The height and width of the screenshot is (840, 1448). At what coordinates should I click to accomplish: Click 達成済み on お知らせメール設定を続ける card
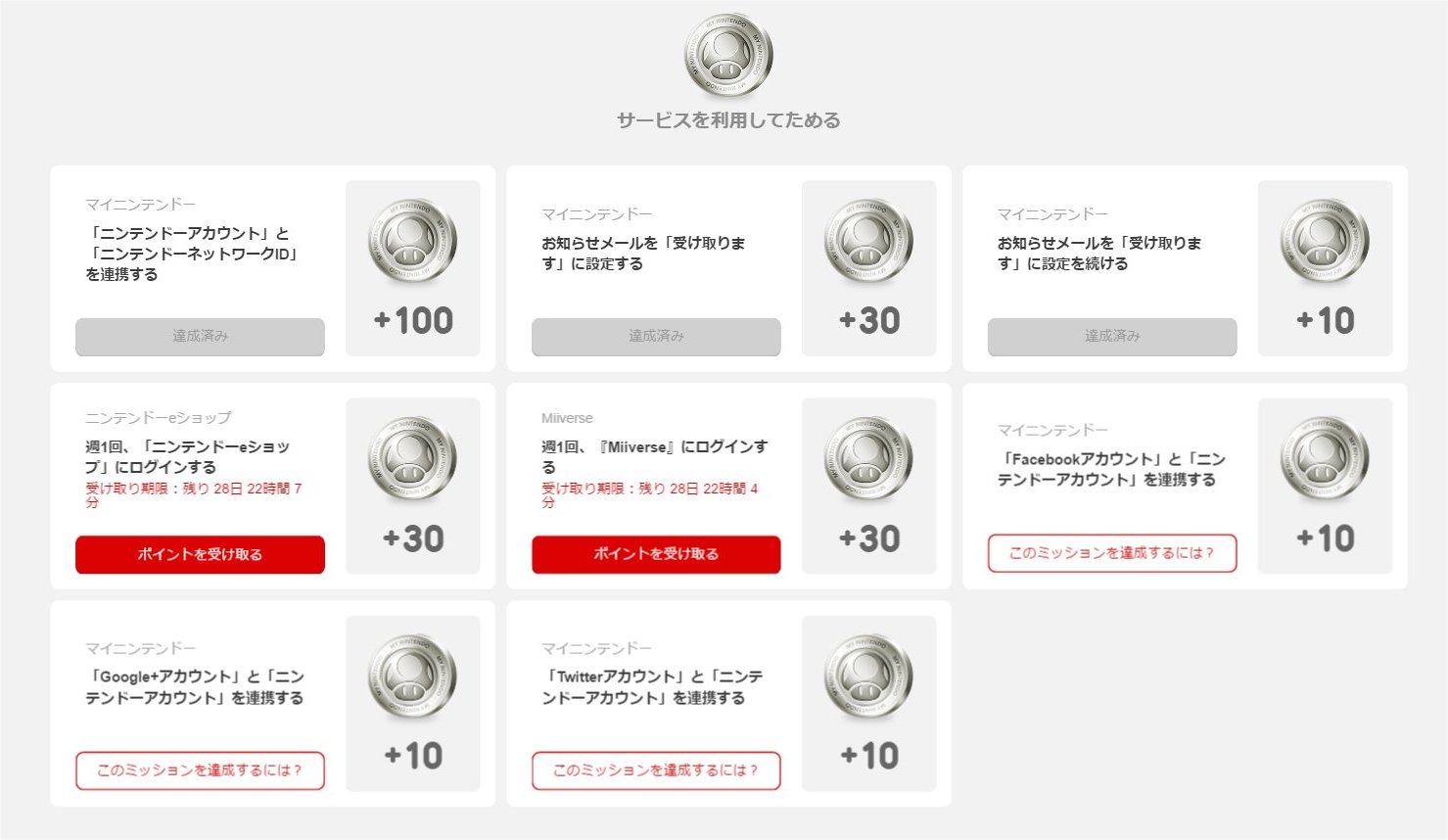point(1111,336)
